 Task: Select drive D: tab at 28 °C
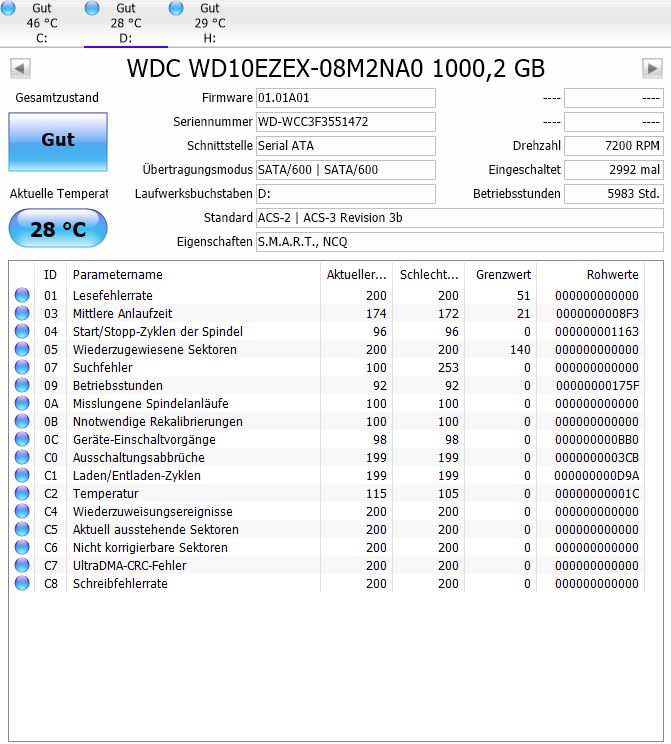pyautogui.click(x=126, y=23)
